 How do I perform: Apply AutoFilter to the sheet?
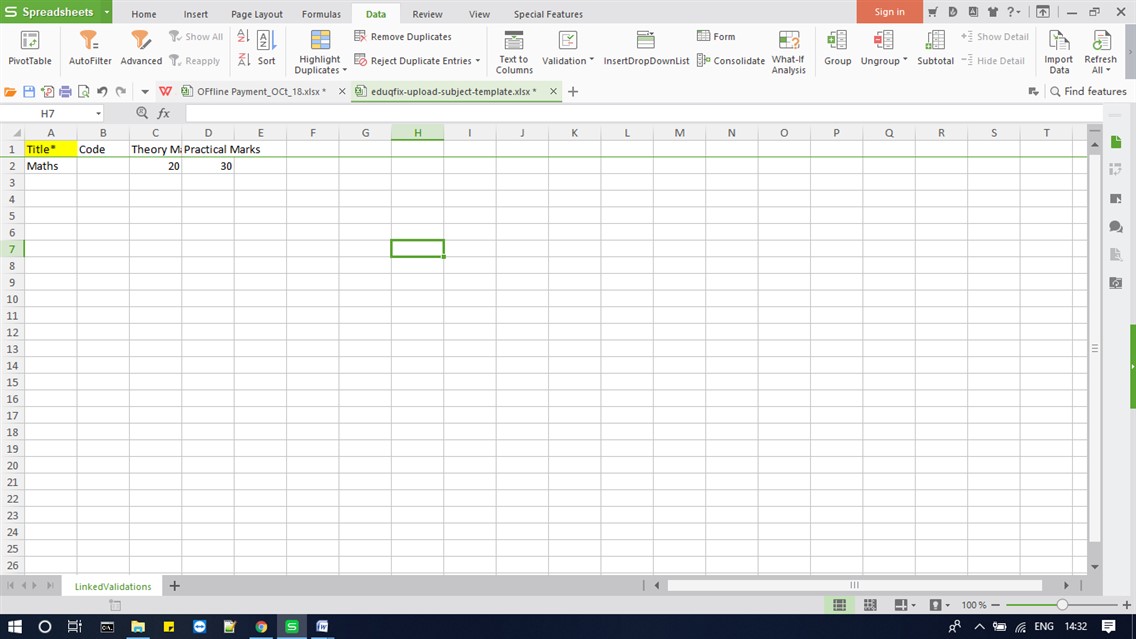pos(90,49)
